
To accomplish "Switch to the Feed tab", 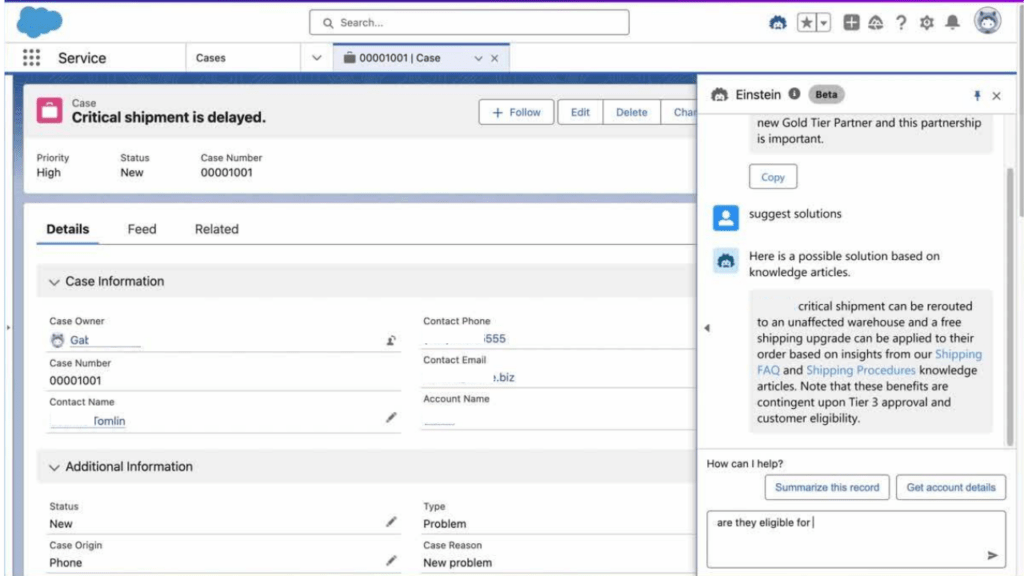I will click(x=142, y=229).
